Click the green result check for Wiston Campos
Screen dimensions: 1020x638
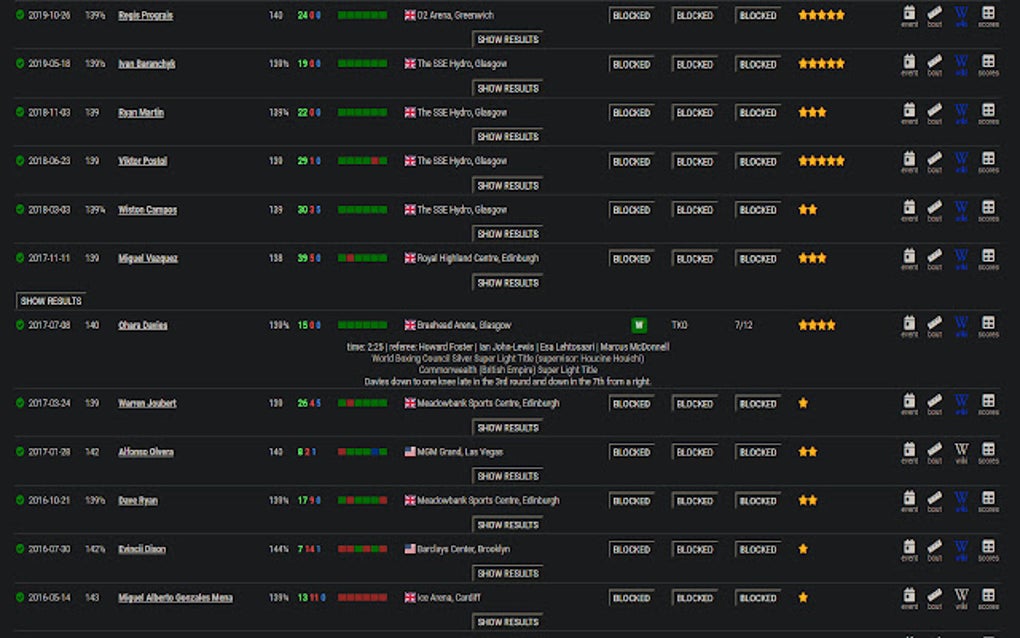point(19,209)
